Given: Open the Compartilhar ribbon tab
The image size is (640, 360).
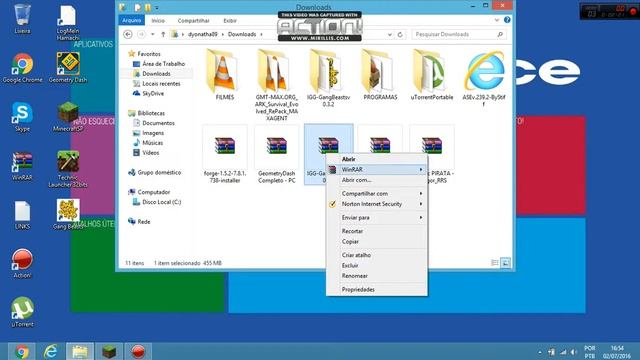Looking at the screenshot, I should (x=193, y=20).
